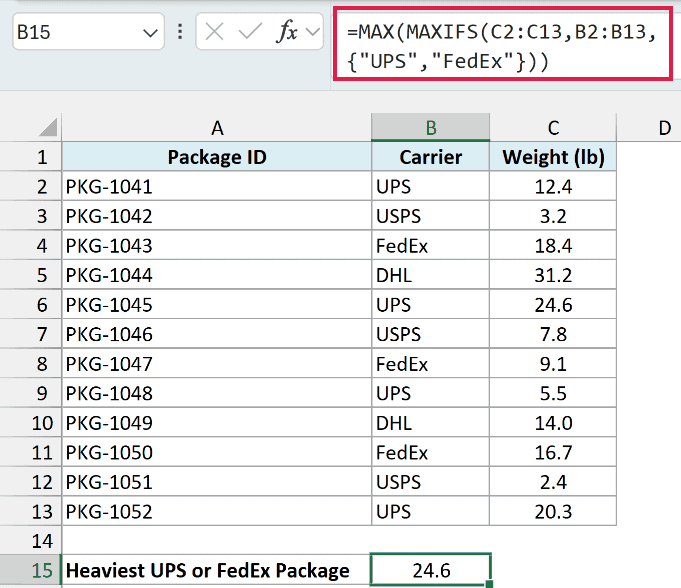This screenshot has width=681, height=588.
Task: Select row 1 header
Action: tap(31, 157)
